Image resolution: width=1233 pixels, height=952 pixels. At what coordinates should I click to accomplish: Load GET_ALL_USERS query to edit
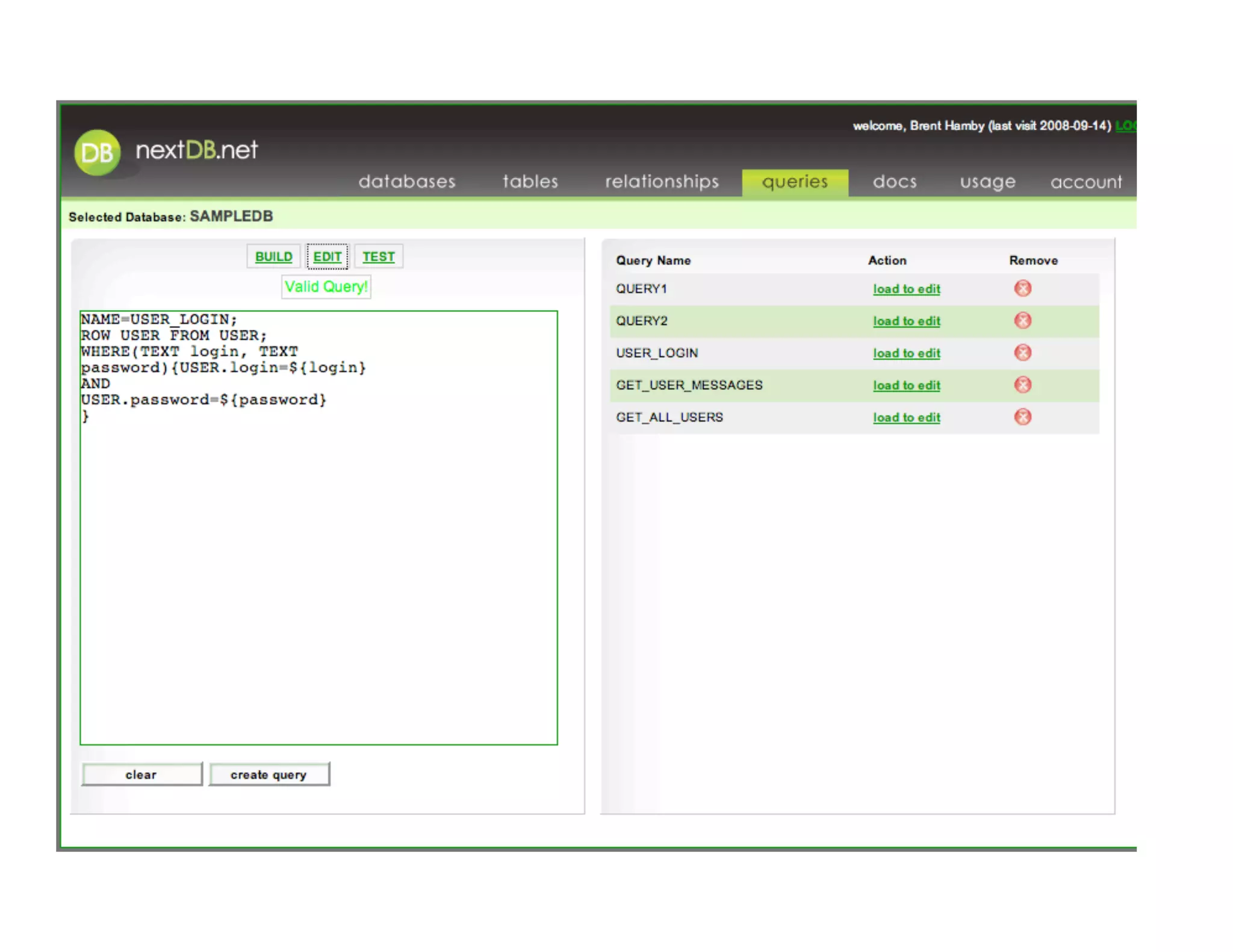[906, 418]
